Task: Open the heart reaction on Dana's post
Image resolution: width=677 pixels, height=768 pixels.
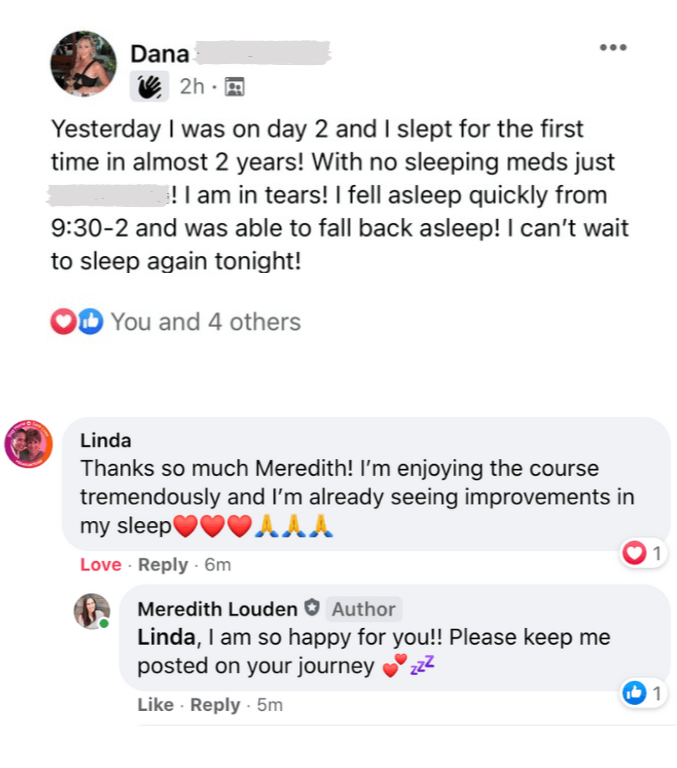Action: tap(63, 322)
